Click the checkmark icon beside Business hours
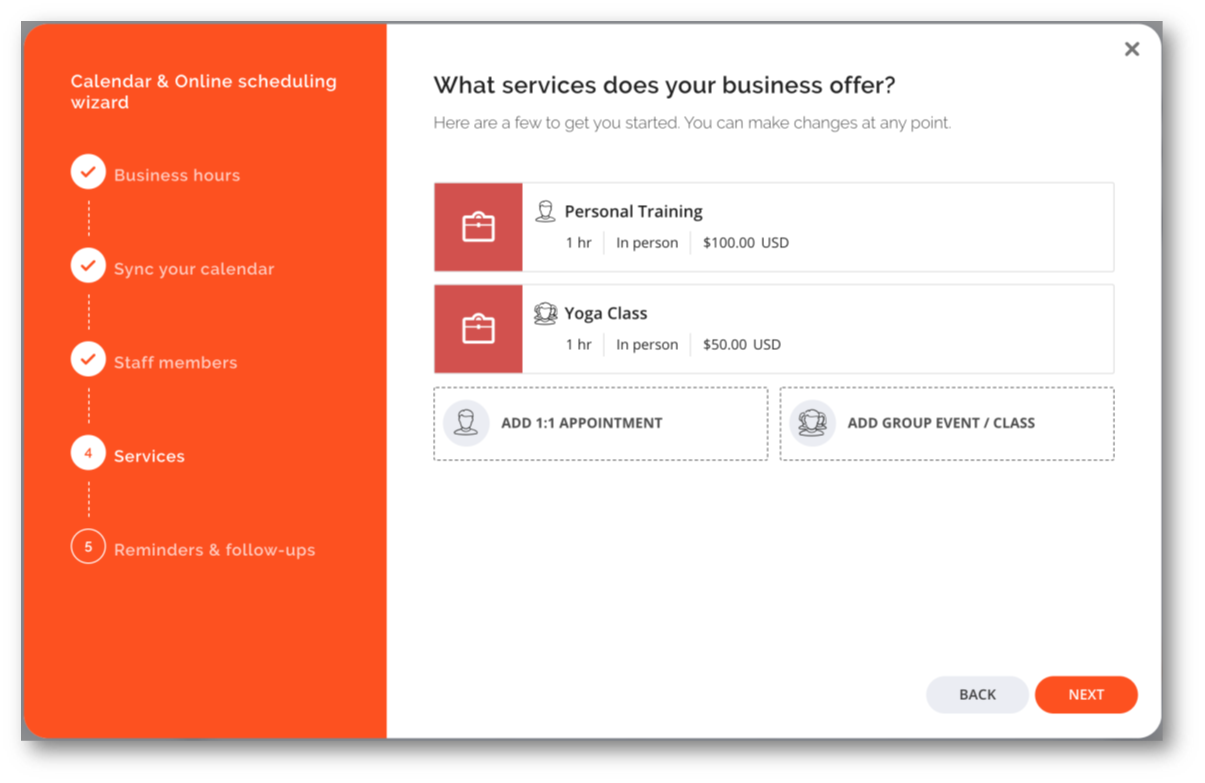1205x783 pixels. click(88, 172)
